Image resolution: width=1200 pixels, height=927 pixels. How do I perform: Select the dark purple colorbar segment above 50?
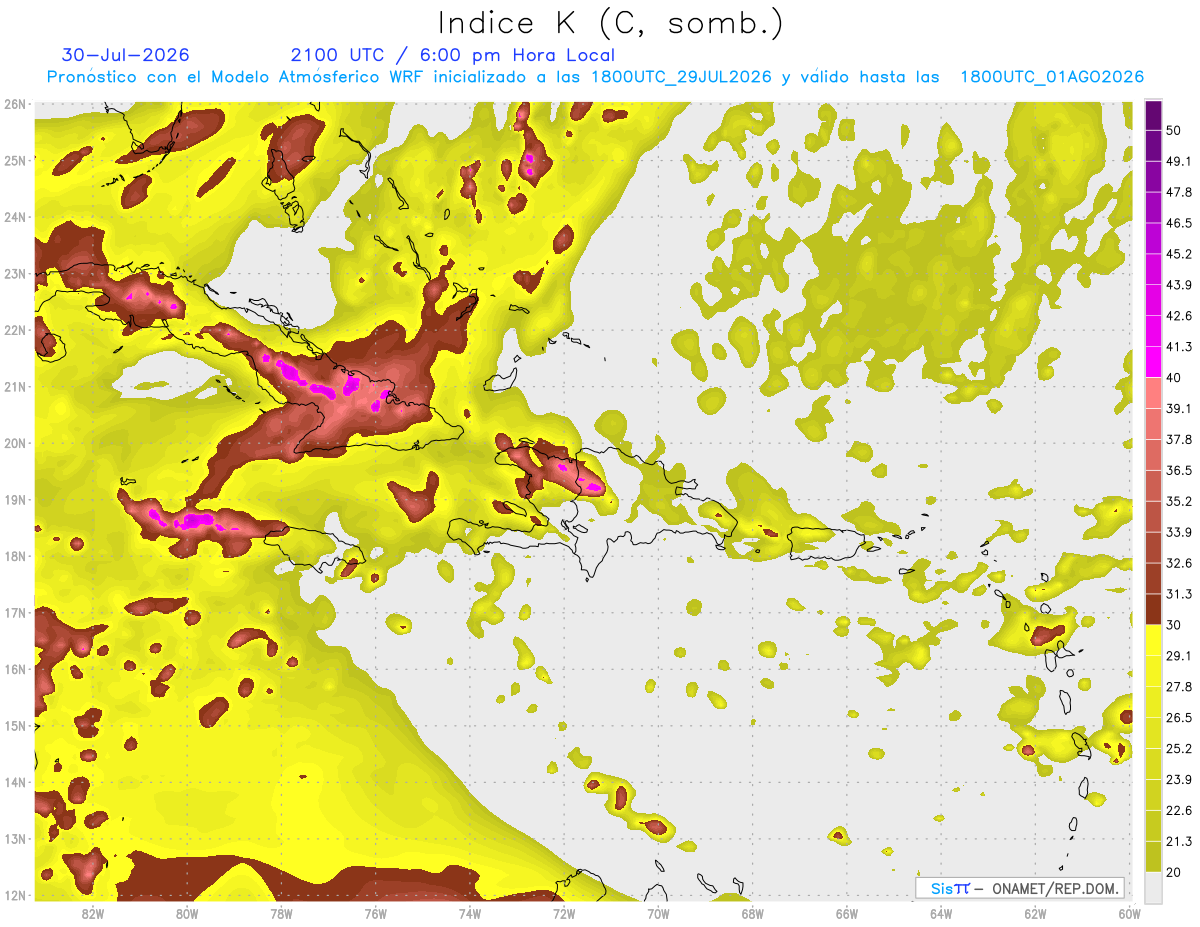point(1153,116)
